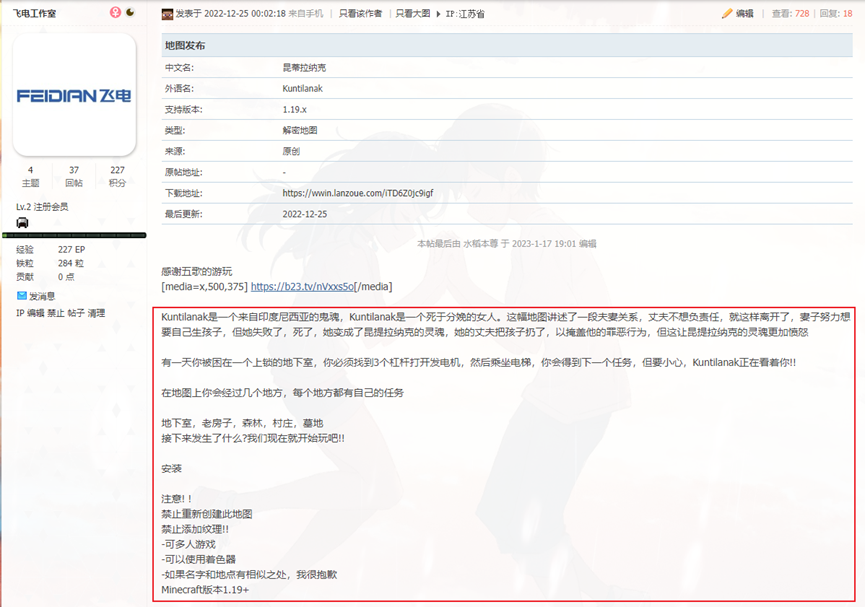
Task: Select the 来源 value 原创
Action: 291,151
